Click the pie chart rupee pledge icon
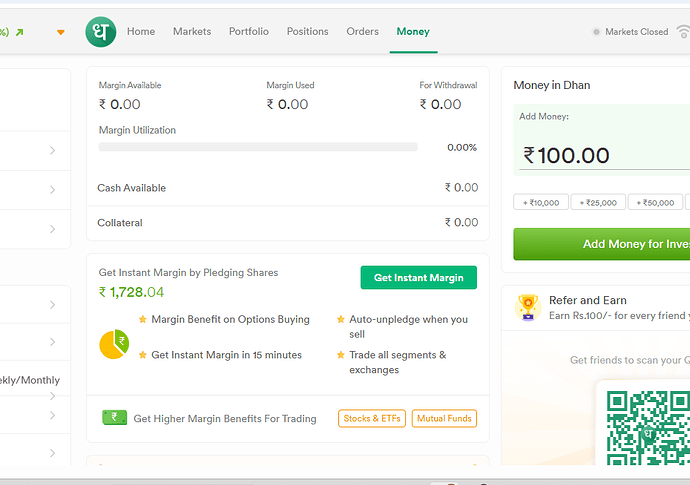The height and width of the screenshot is (485, 690). coord(114,344)
